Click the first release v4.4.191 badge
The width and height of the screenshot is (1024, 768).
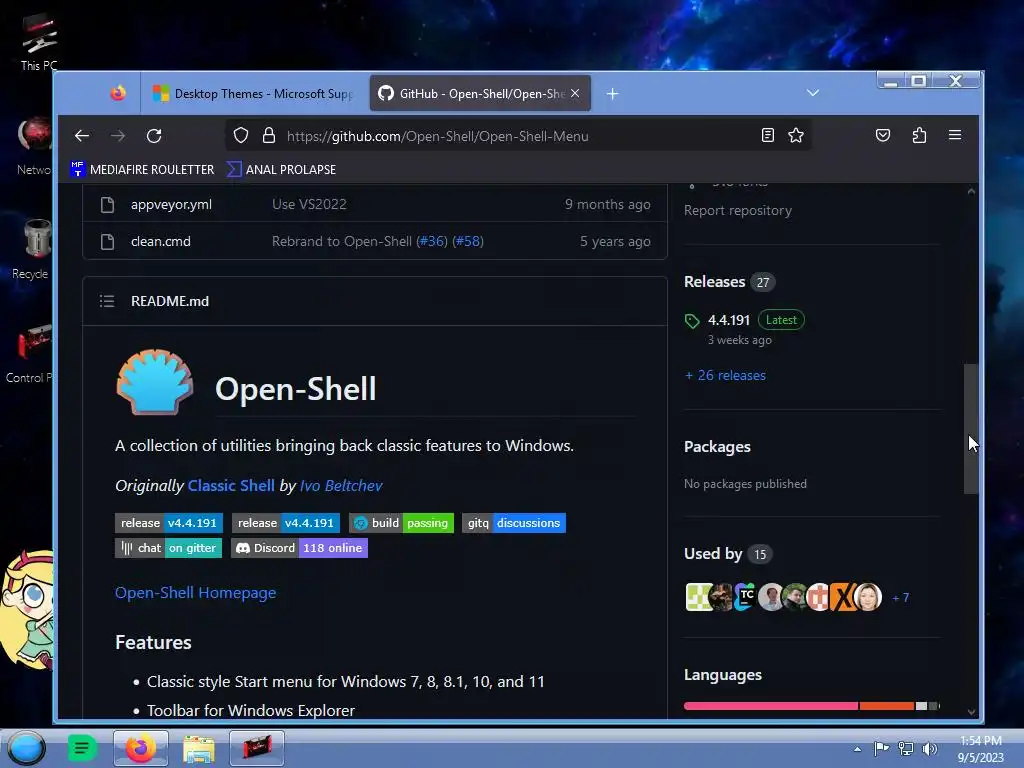[x=169, y=522]
